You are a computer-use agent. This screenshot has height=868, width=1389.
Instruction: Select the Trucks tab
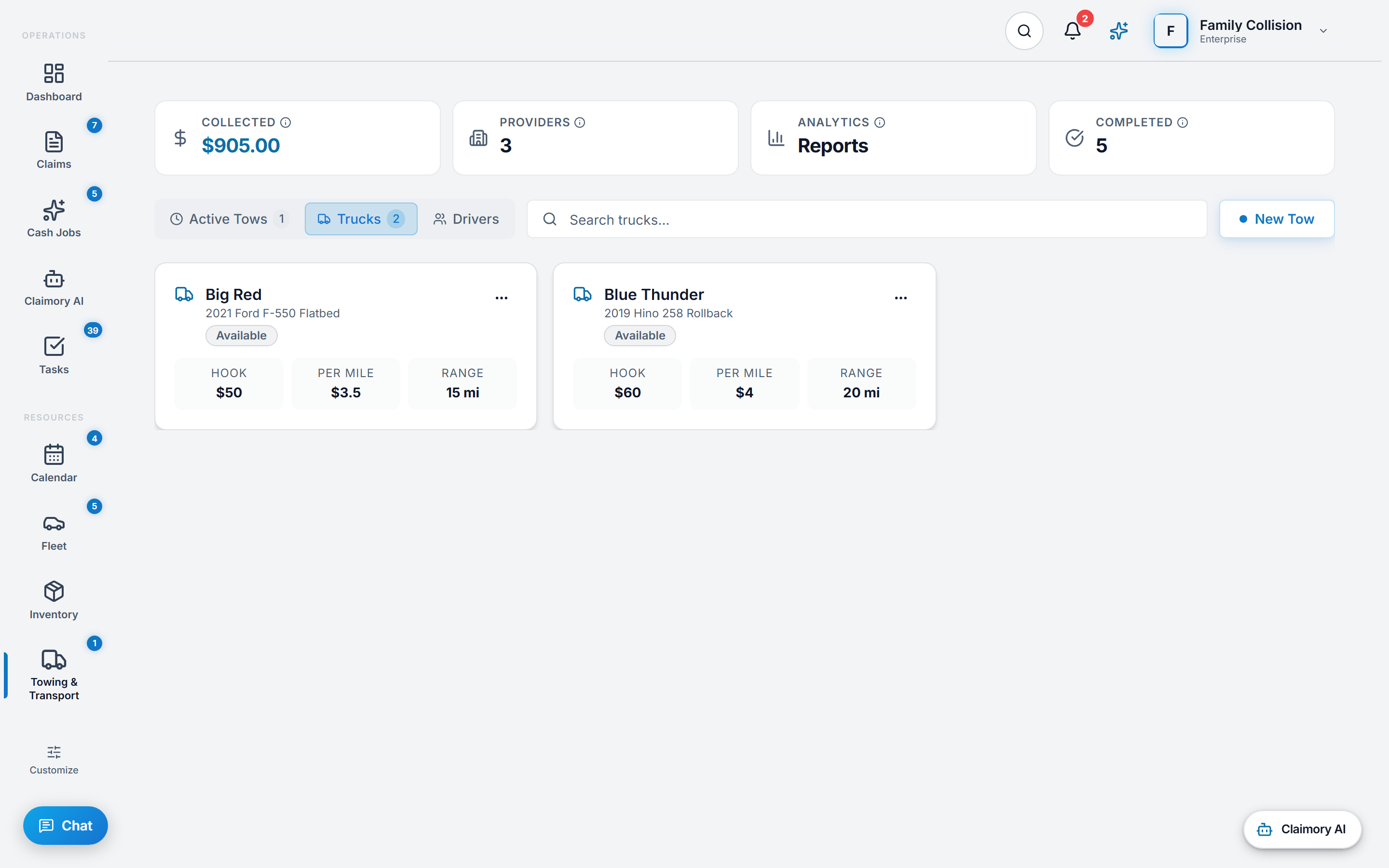coord(361,219)
